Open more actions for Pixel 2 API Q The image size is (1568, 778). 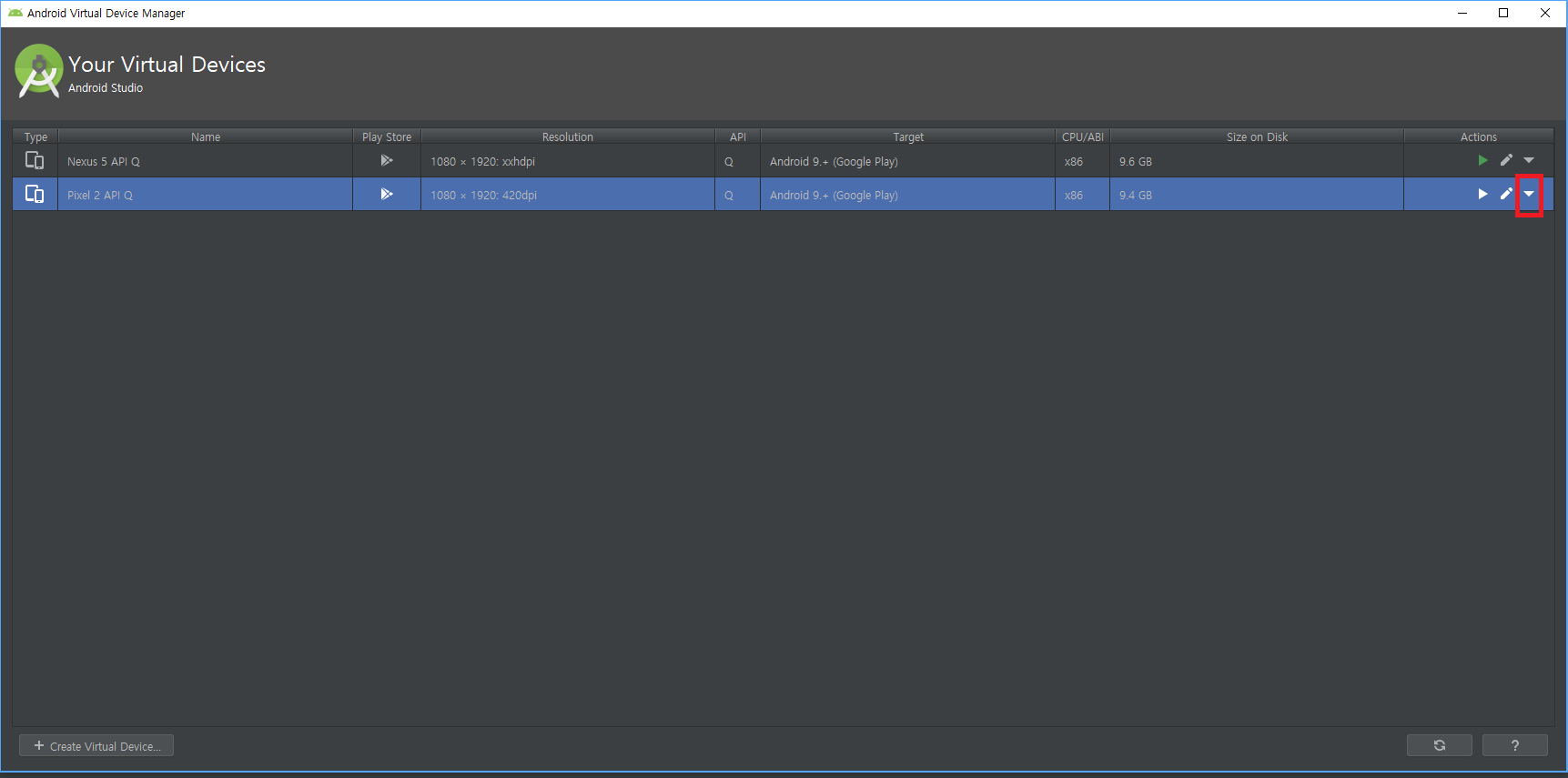(x=1529, y=194)
